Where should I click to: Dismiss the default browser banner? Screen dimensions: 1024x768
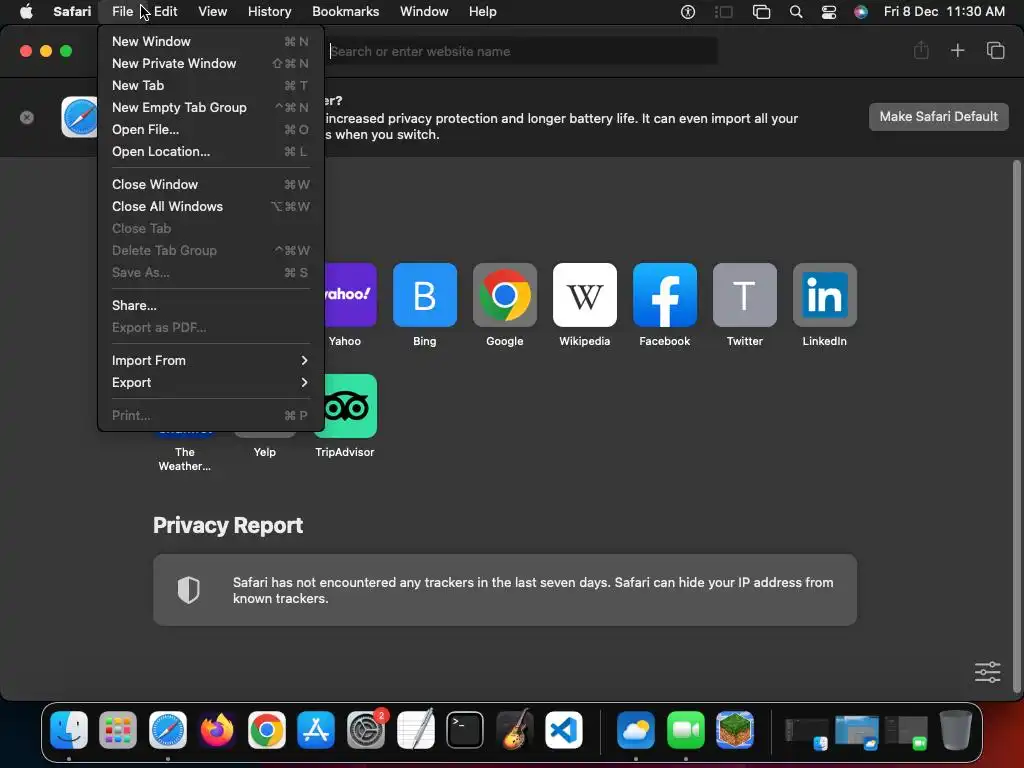(x=27, y=118)
